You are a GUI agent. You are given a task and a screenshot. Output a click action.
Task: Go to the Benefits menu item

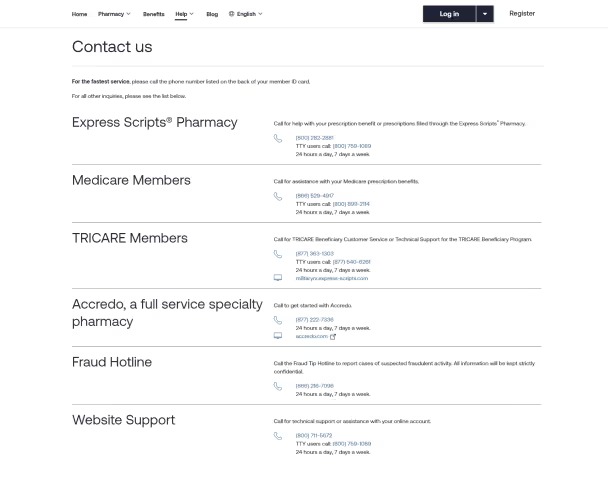click(153, 14)
